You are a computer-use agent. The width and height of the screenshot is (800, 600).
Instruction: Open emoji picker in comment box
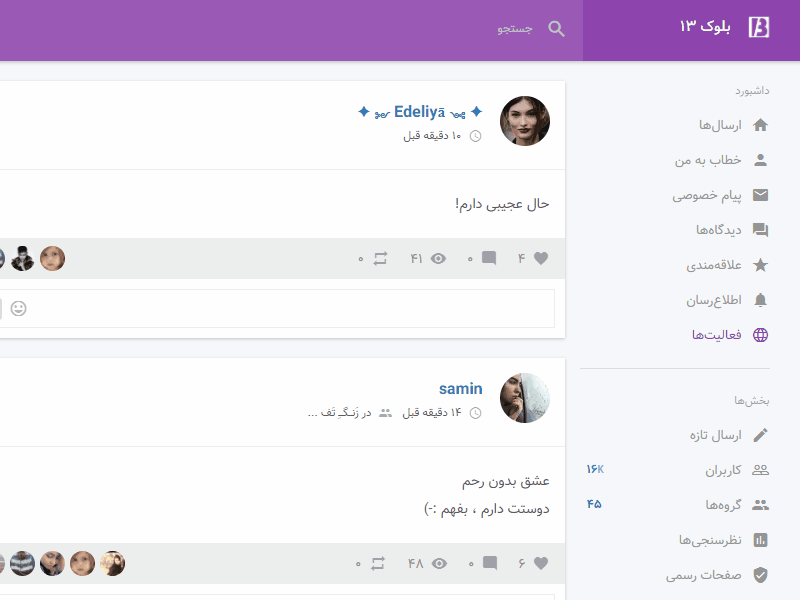pyautogui.click(x=19, y=308)
